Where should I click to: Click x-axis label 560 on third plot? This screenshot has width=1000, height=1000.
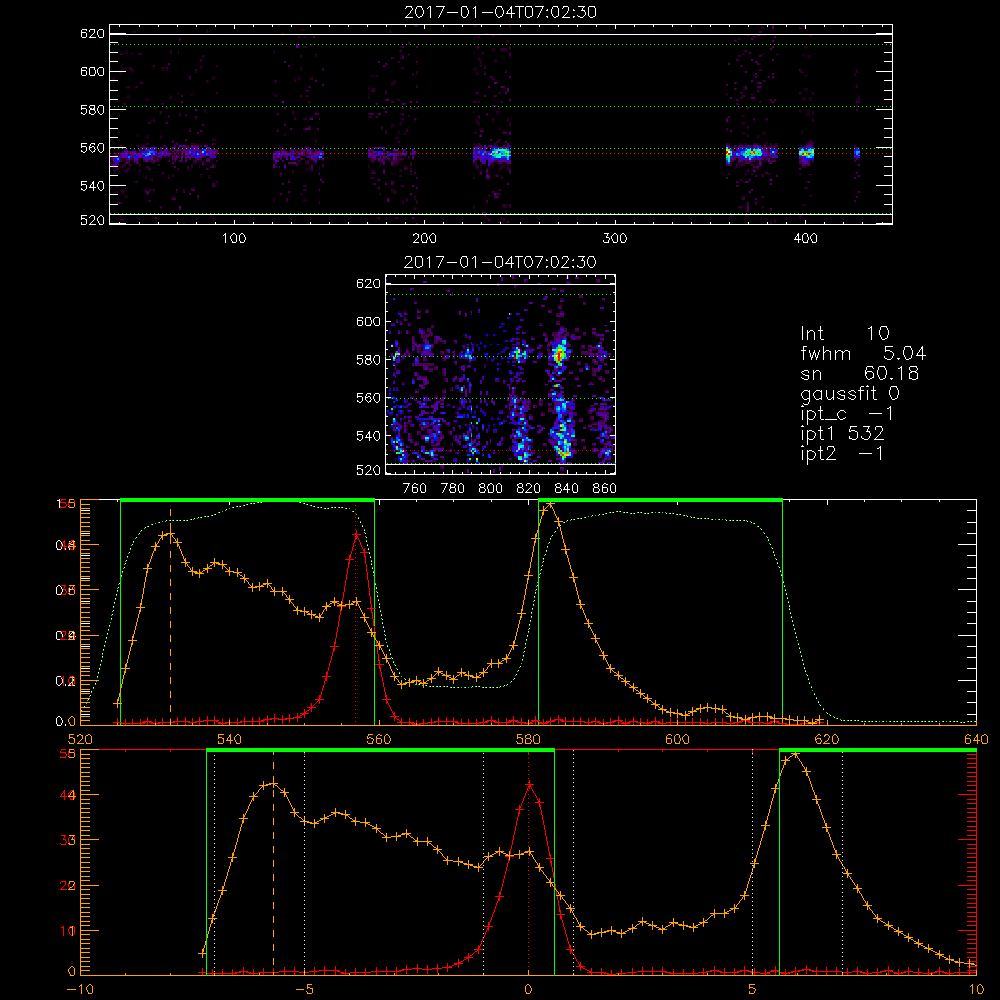tap(379, 739)
